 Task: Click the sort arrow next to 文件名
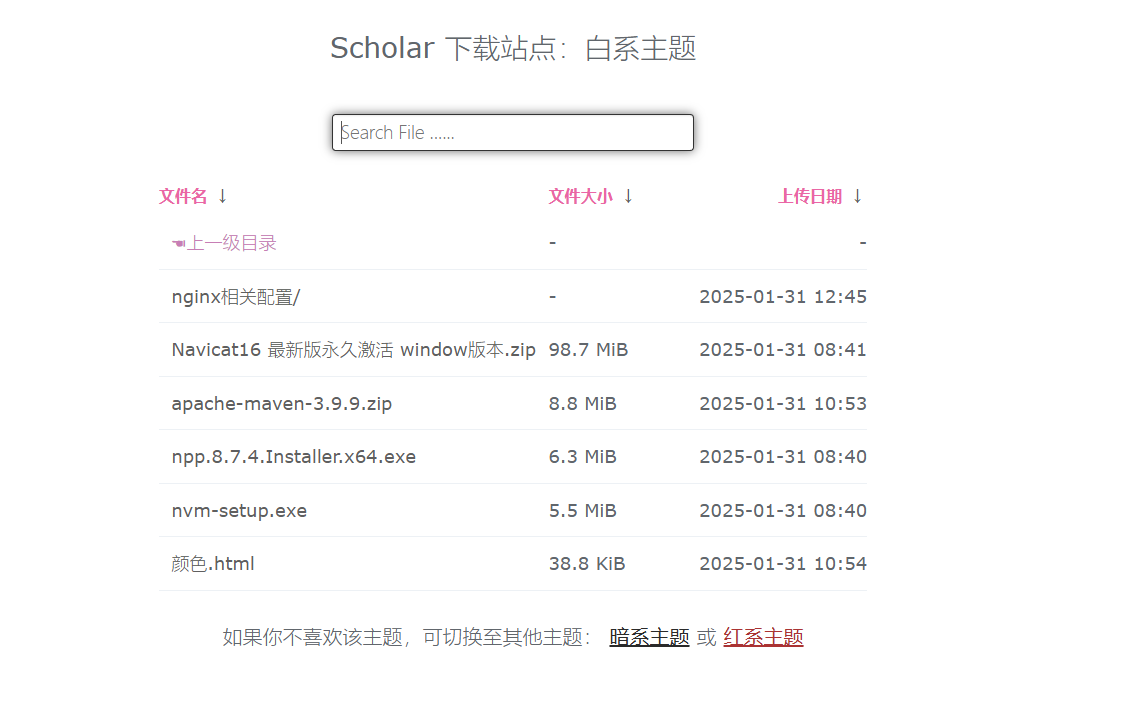click(x=222, y=196)
